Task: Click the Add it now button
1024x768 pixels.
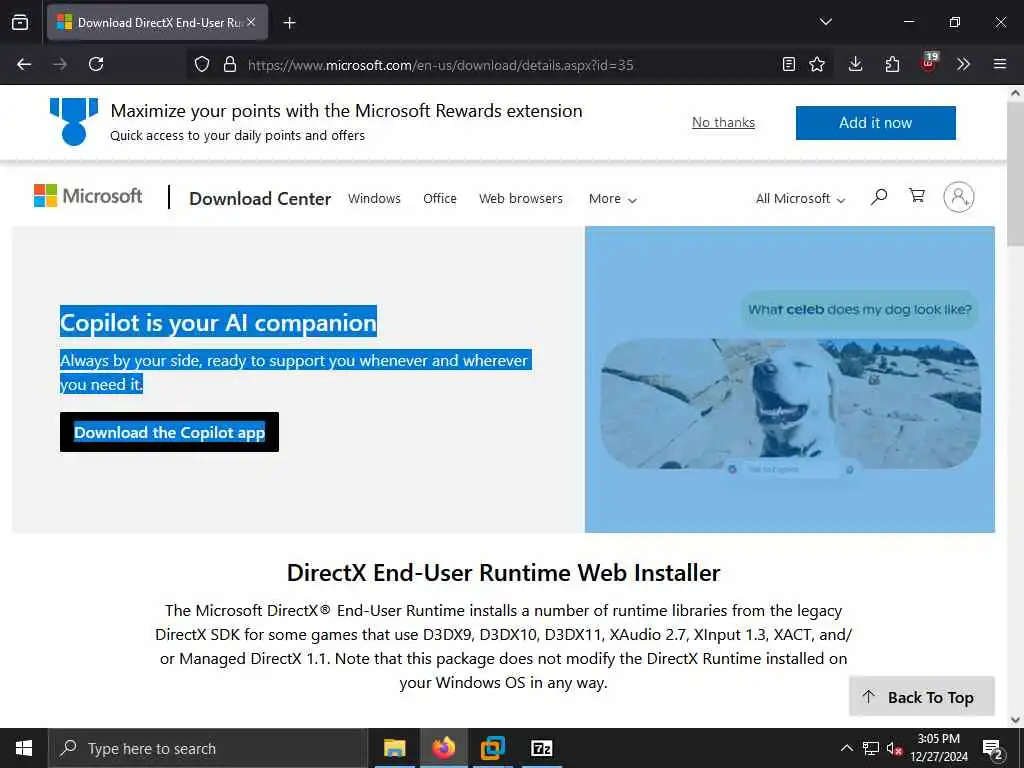Action: point(875,123)
